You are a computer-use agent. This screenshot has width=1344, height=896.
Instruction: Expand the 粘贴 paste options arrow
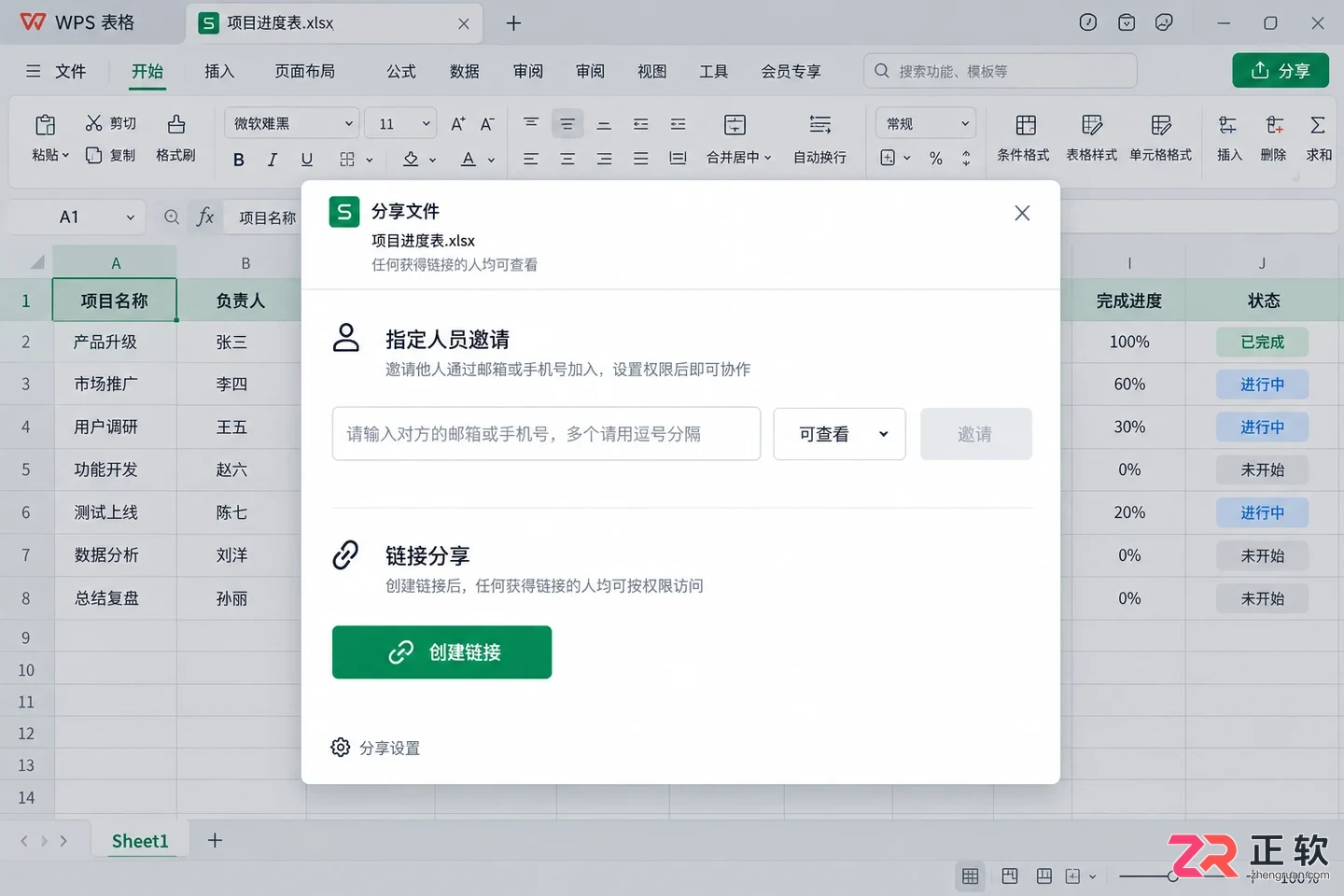[x=65, y=156]
